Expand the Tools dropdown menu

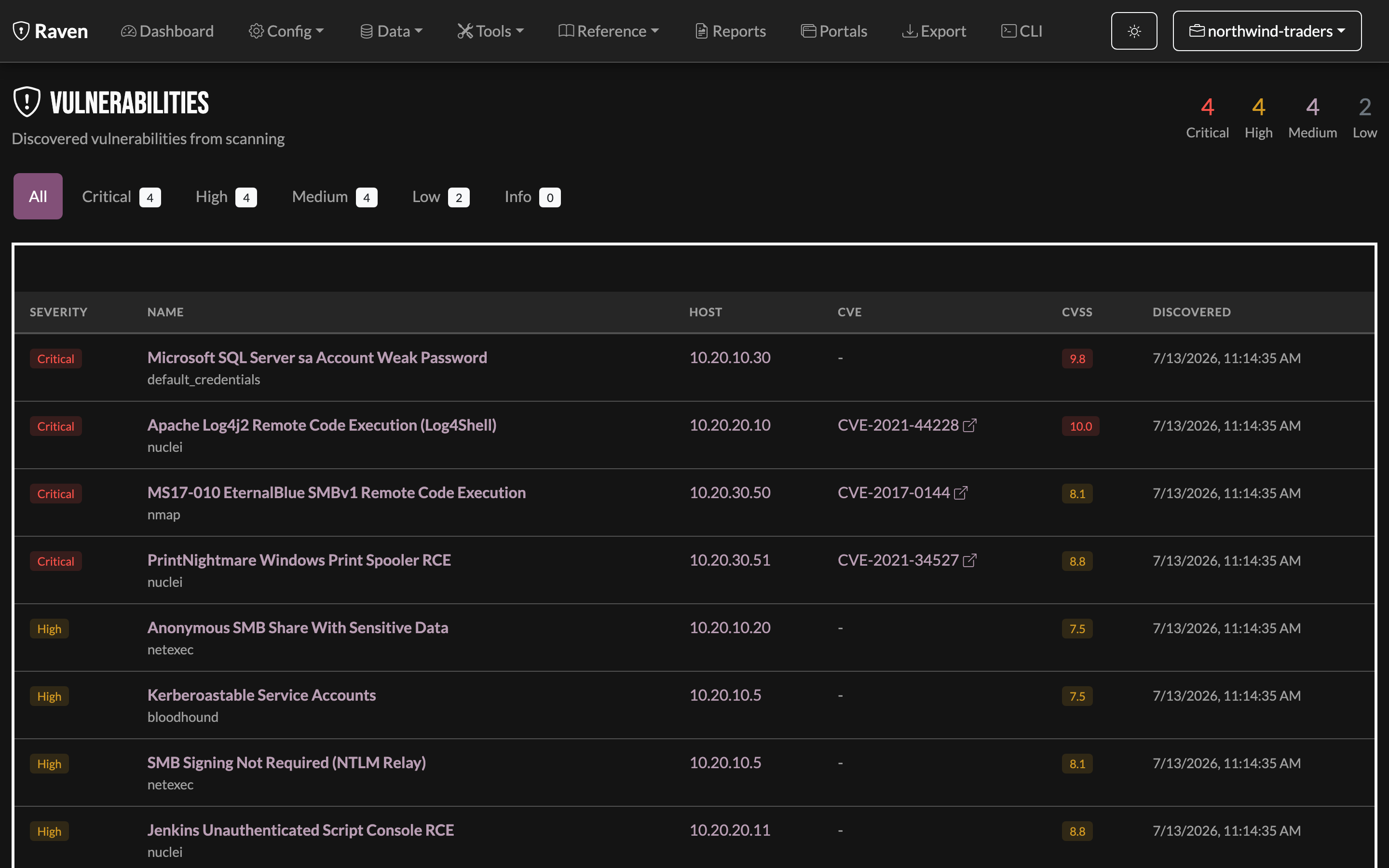point(491,31)
